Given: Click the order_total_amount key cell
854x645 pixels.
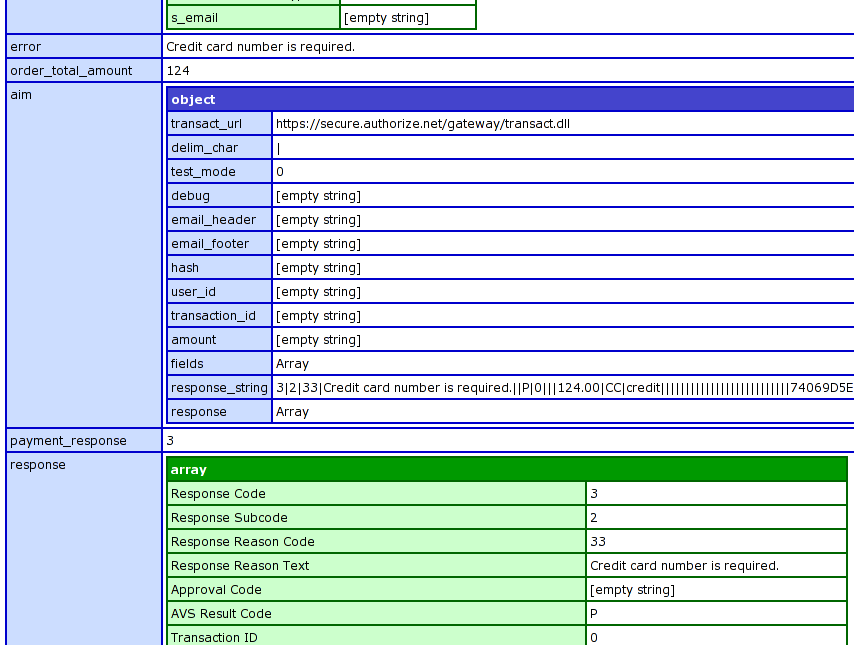Looking at the screenshot, I should tap(84, 70).
